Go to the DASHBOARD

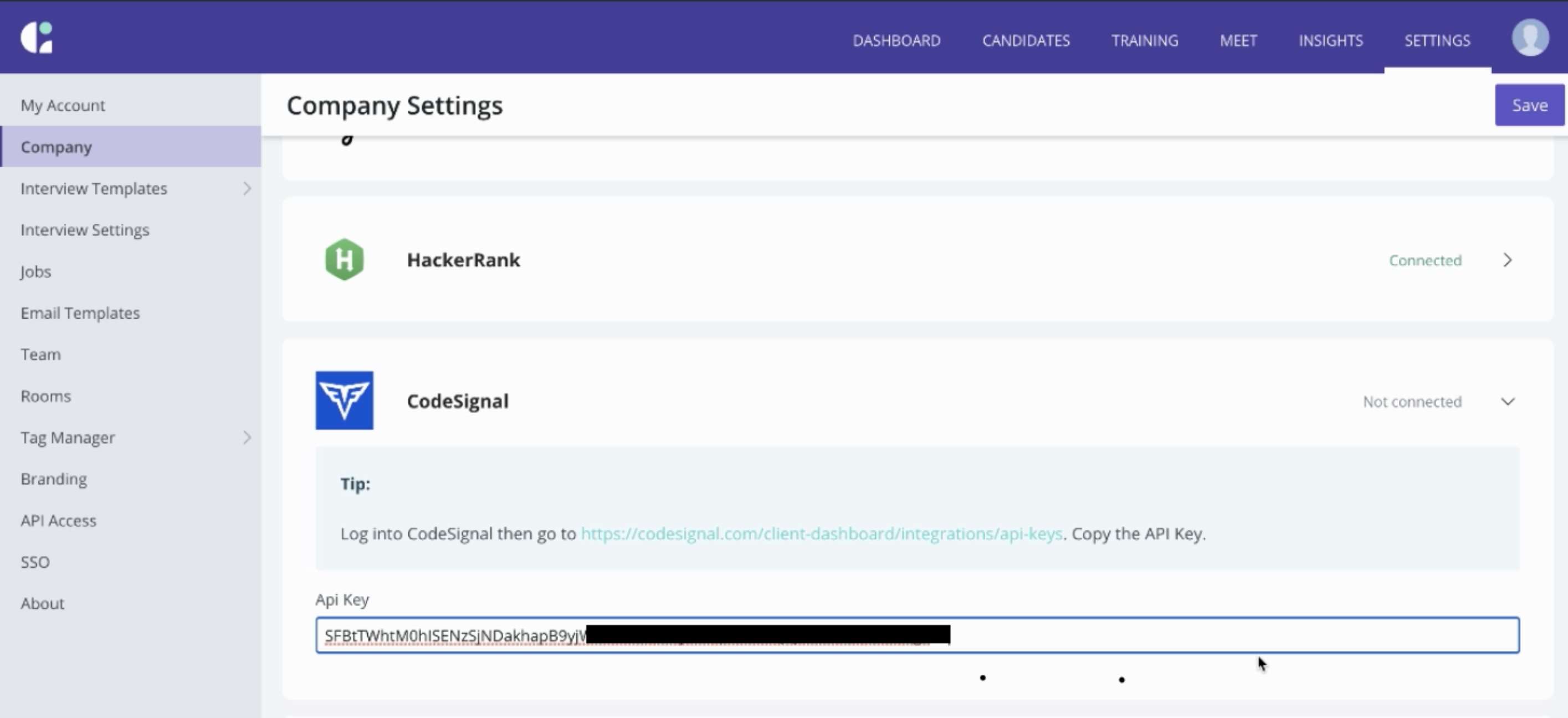[x=896, y=40]
